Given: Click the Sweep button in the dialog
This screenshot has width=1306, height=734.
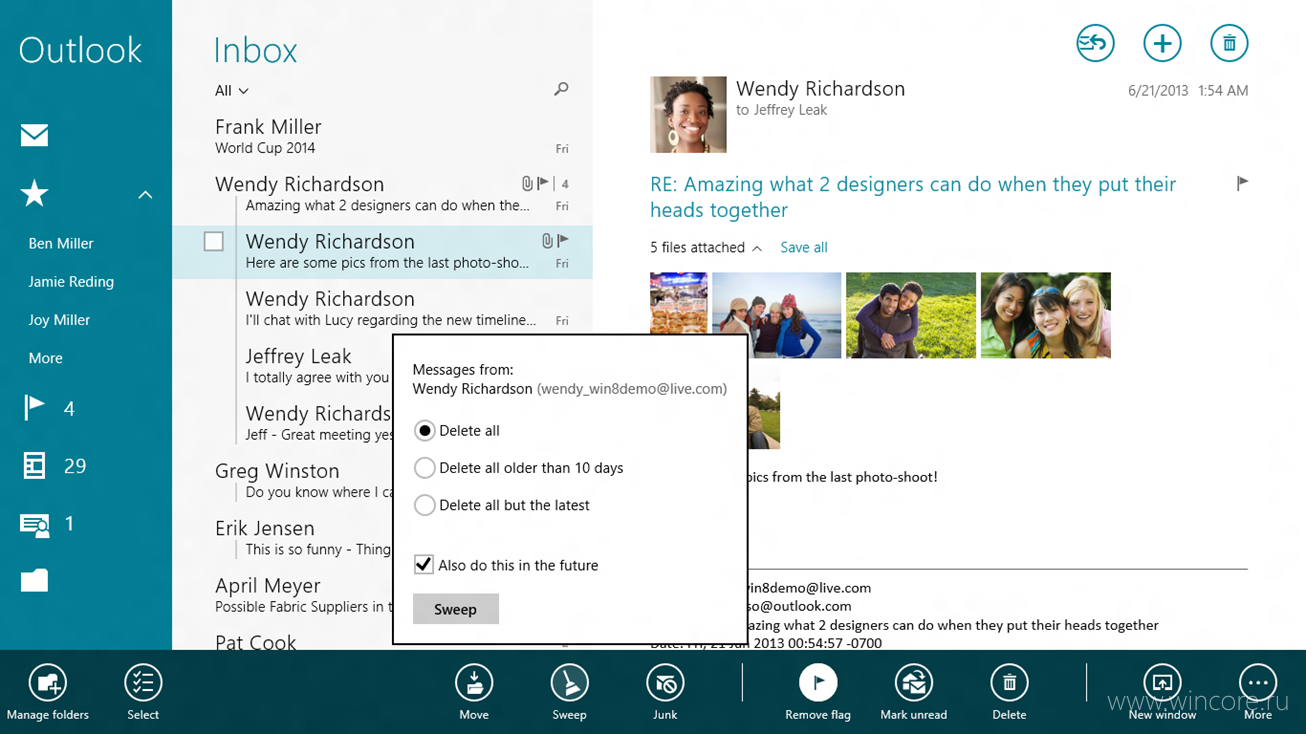Looking at the screenshot, I should [456, 609].
